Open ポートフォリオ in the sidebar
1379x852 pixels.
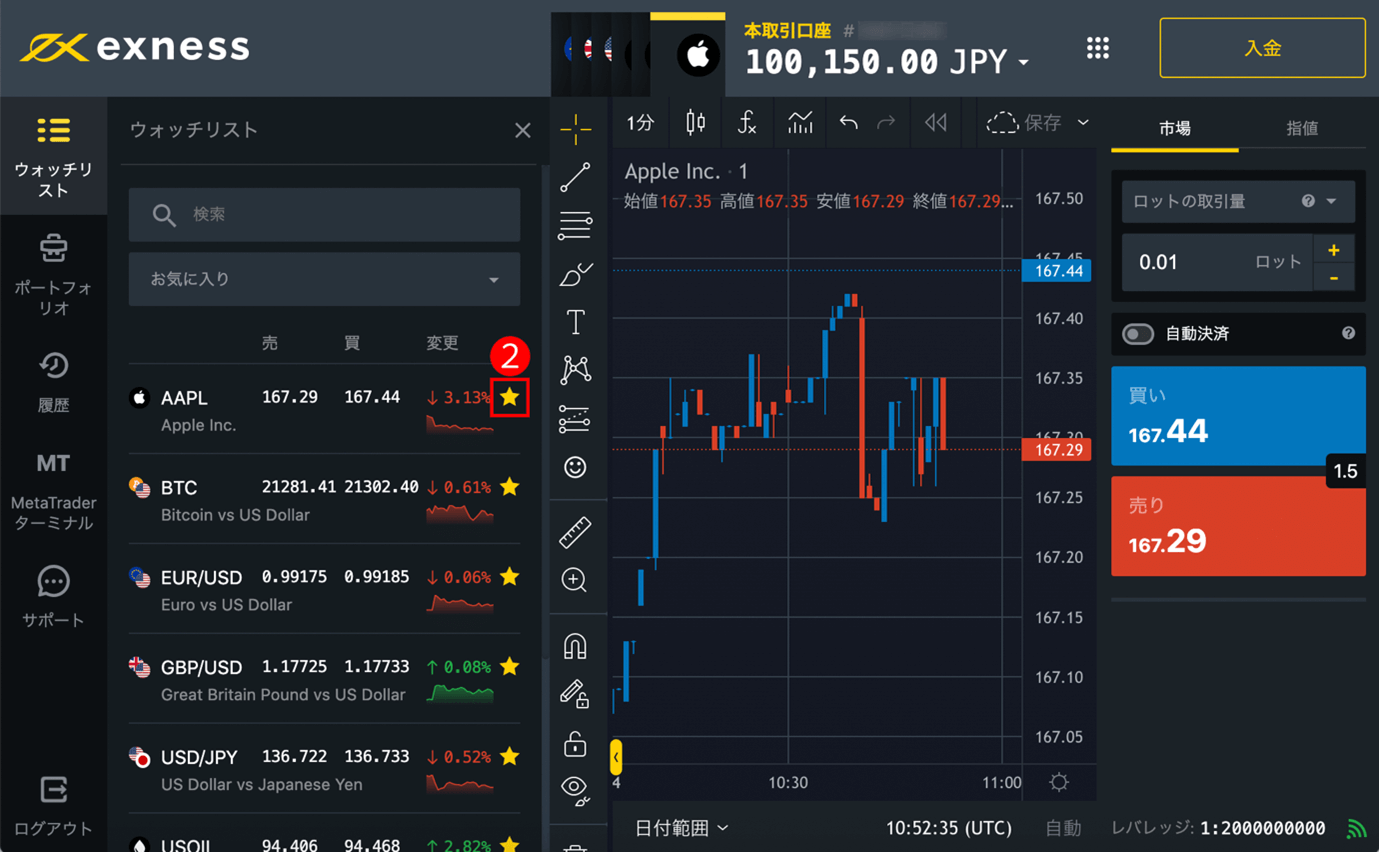[x=54, y=274]
